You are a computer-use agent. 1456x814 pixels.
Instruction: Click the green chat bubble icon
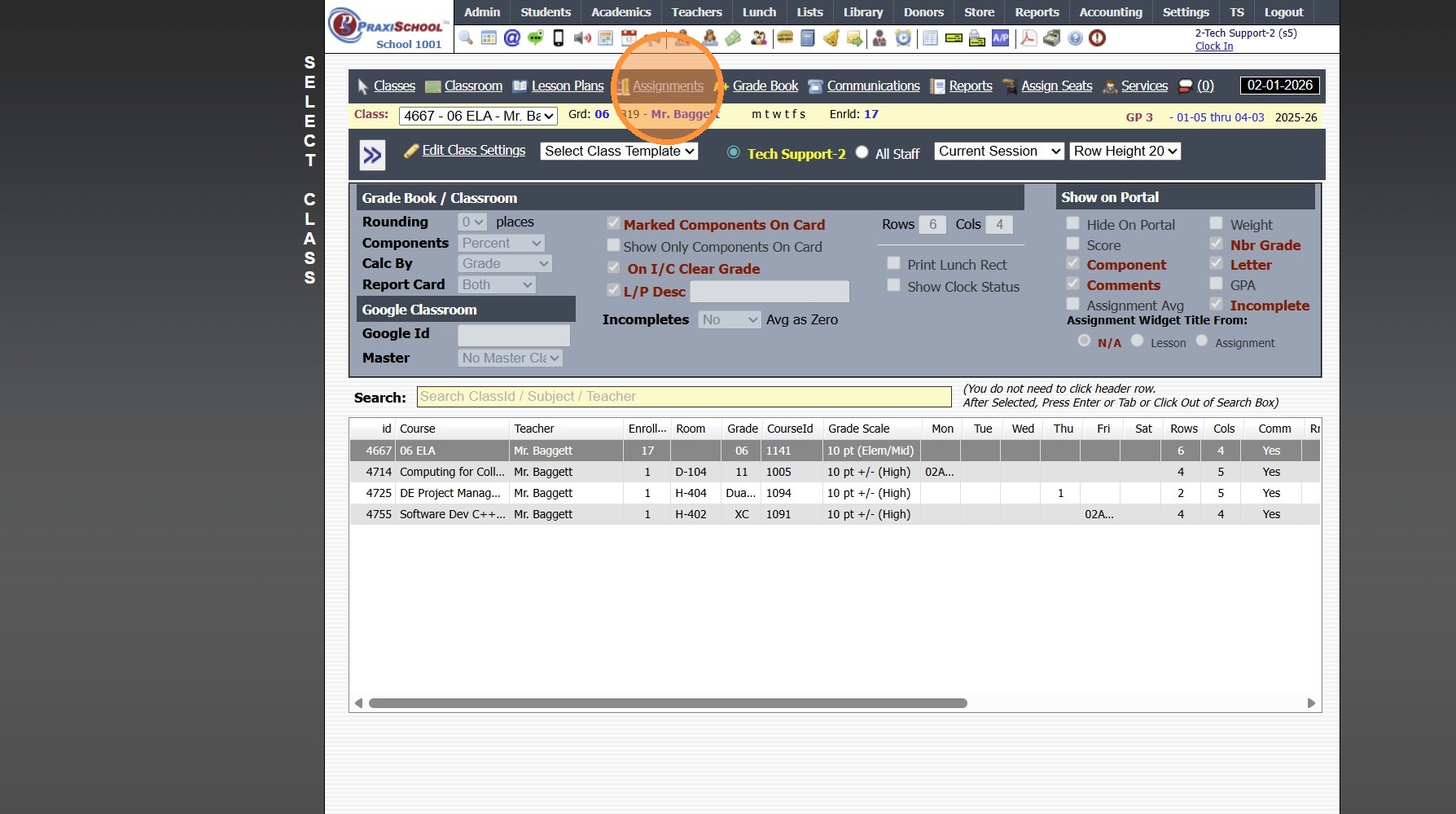tap(535, 38)
